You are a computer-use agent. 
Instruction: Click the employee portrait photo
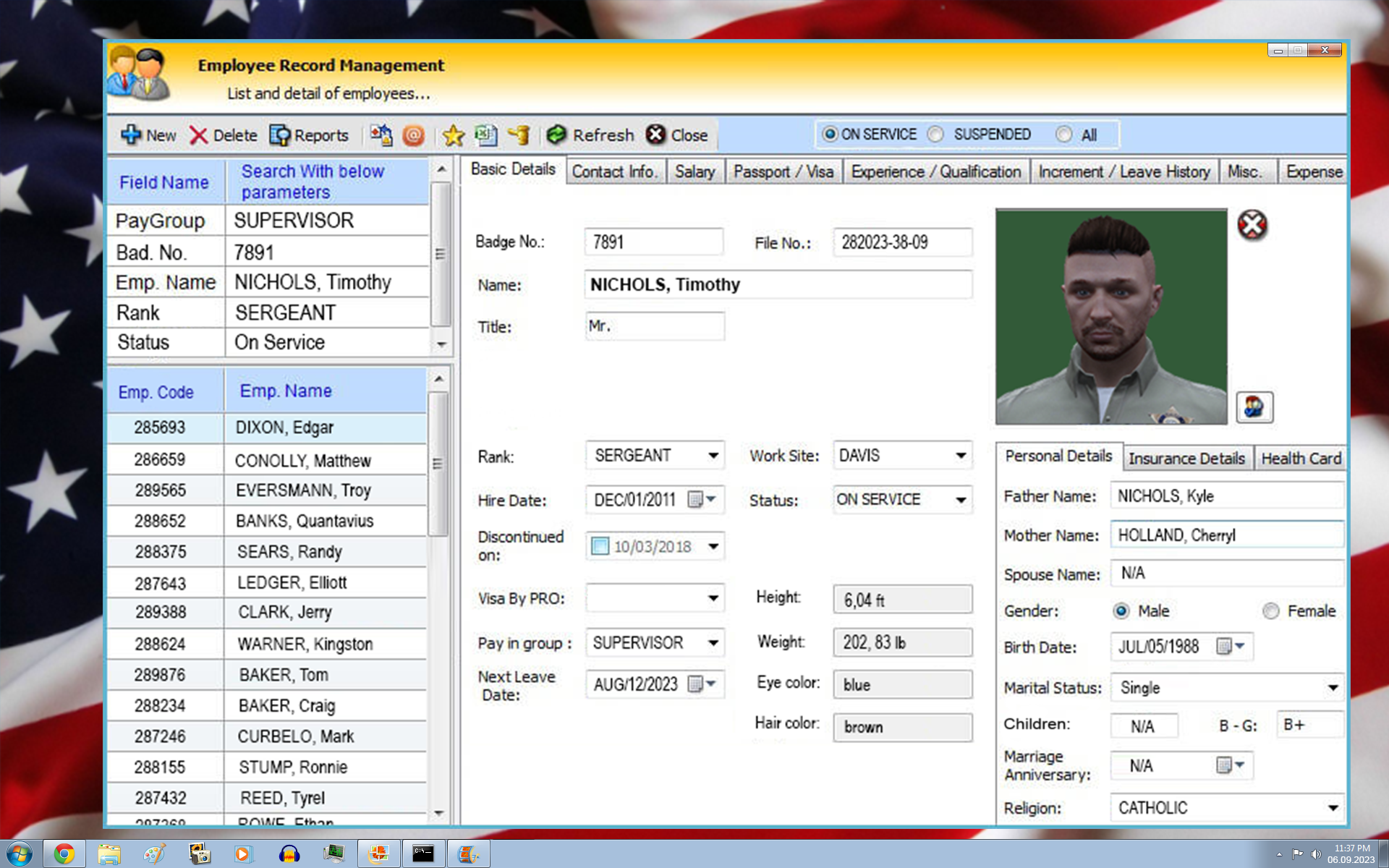[1111, 317]
